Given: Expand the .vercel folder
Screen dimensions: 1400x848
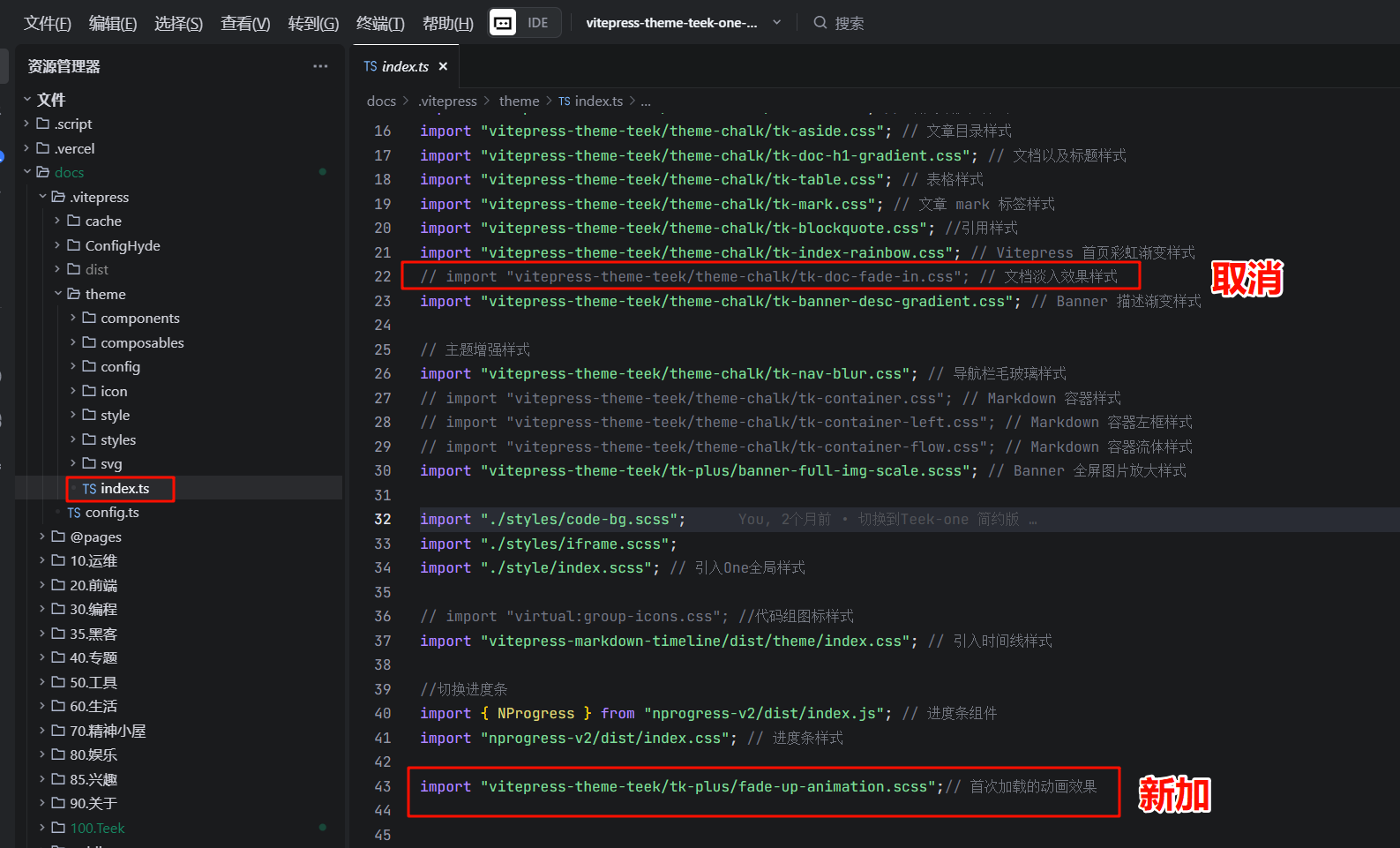Looking at the screenshot, I should 26,148.
